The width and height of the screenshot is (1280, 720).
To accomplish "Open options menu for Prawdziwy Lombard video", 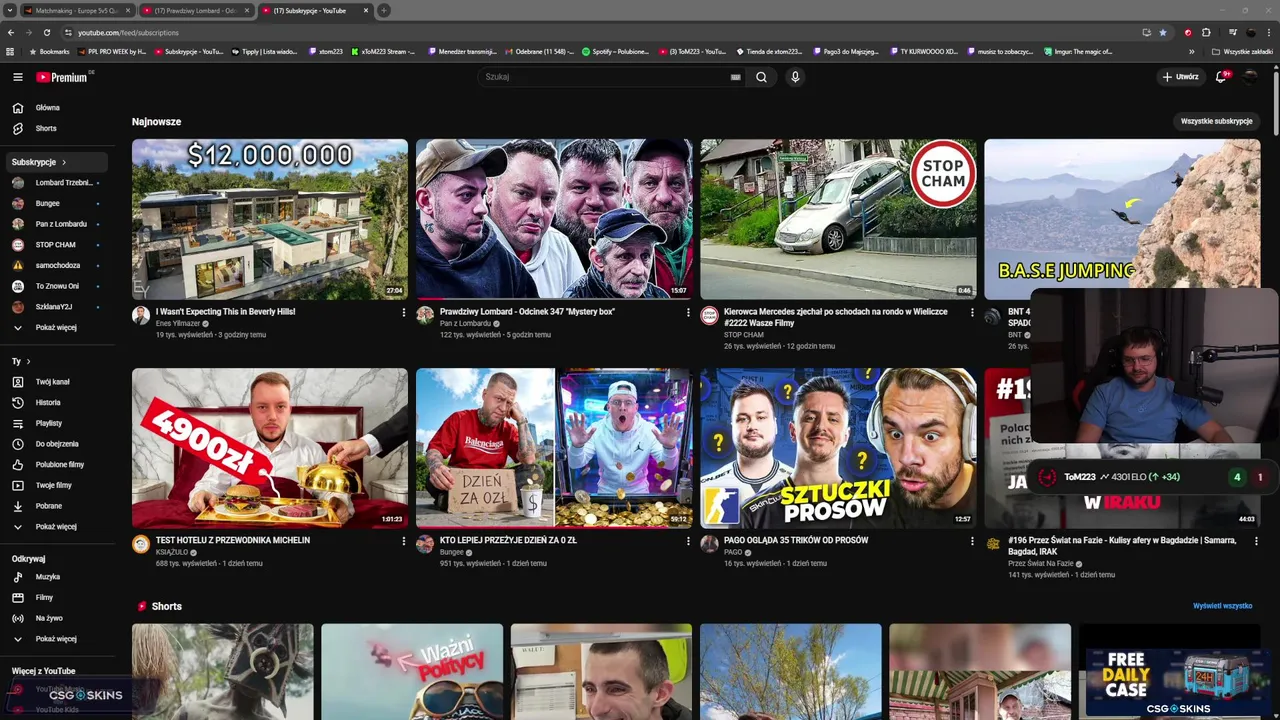I will click(688, 313).
